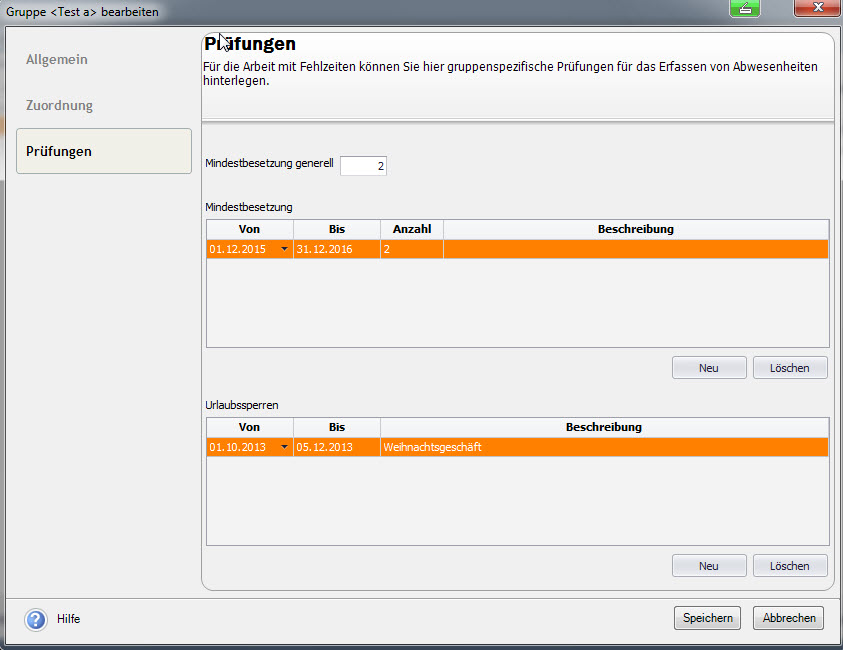The image size is (843, 650).
Task: Select the Bis cell 31.12.2016
Action: (336, 249)
